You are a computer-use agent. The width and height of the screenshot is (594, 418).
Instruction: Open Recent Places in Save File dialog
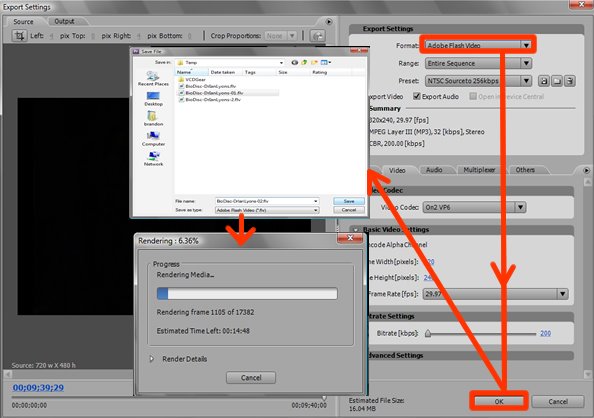pyautogui.click(x=153, y=79)
